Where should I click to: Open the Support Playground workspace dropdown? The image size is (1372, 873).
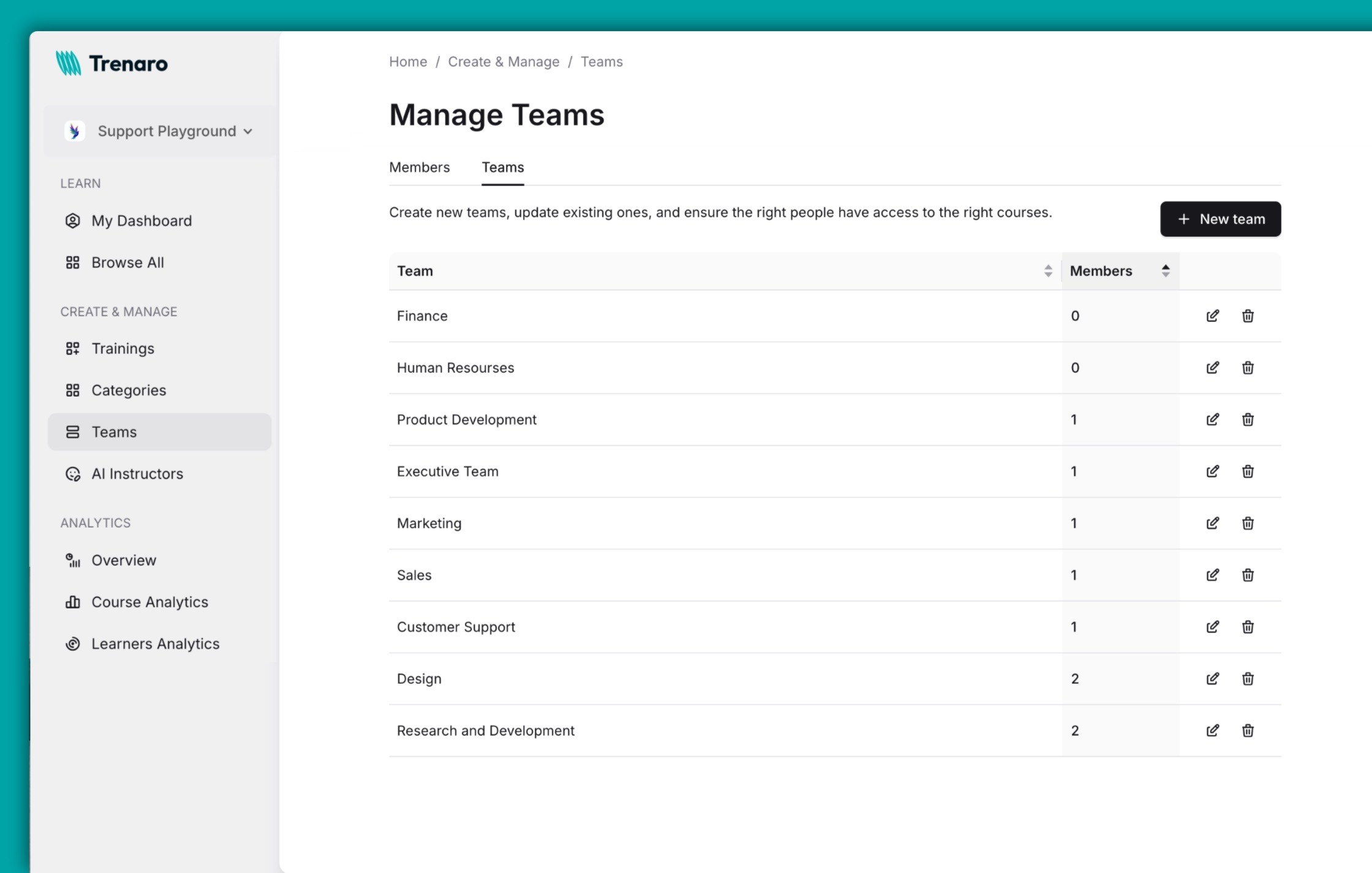[x=159, y=130]
